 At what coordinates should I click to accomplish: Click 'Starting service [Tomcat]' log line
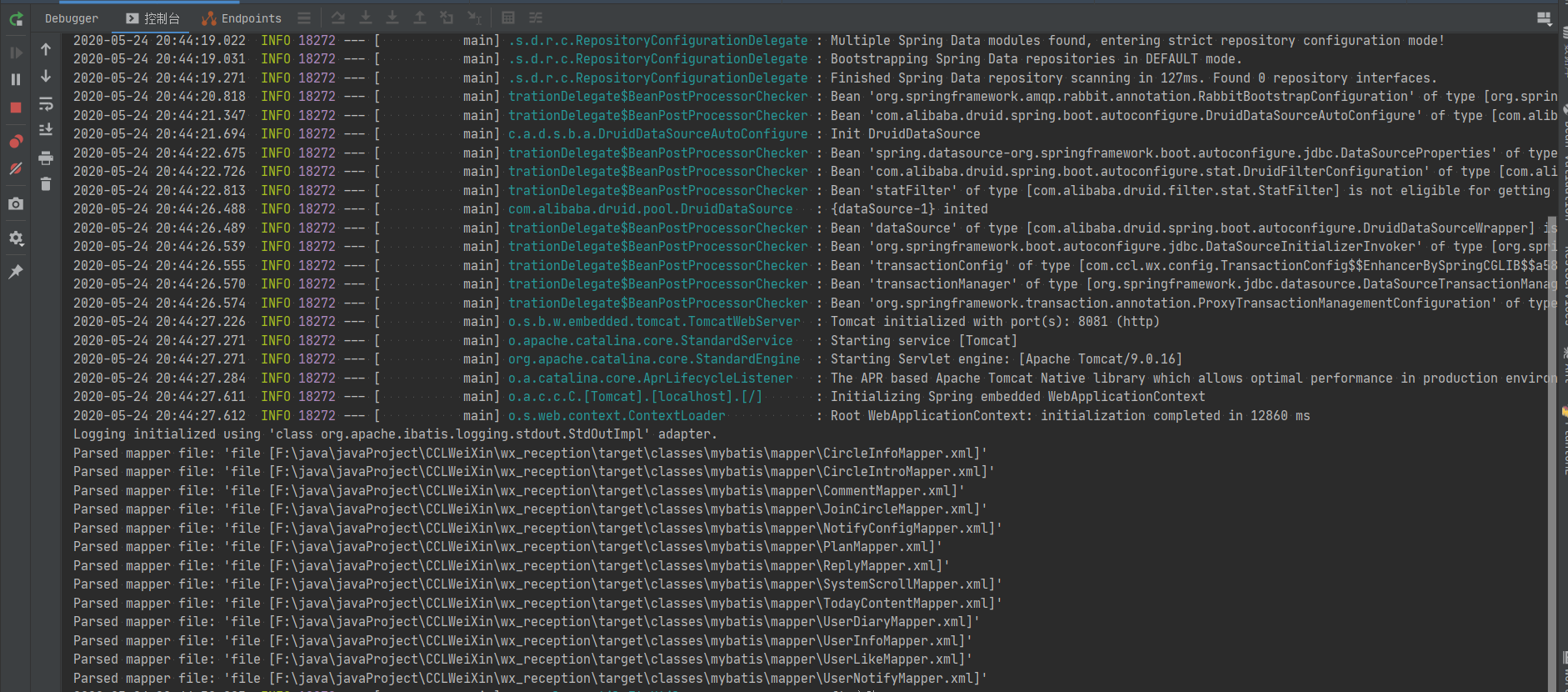tap(924, 341)
